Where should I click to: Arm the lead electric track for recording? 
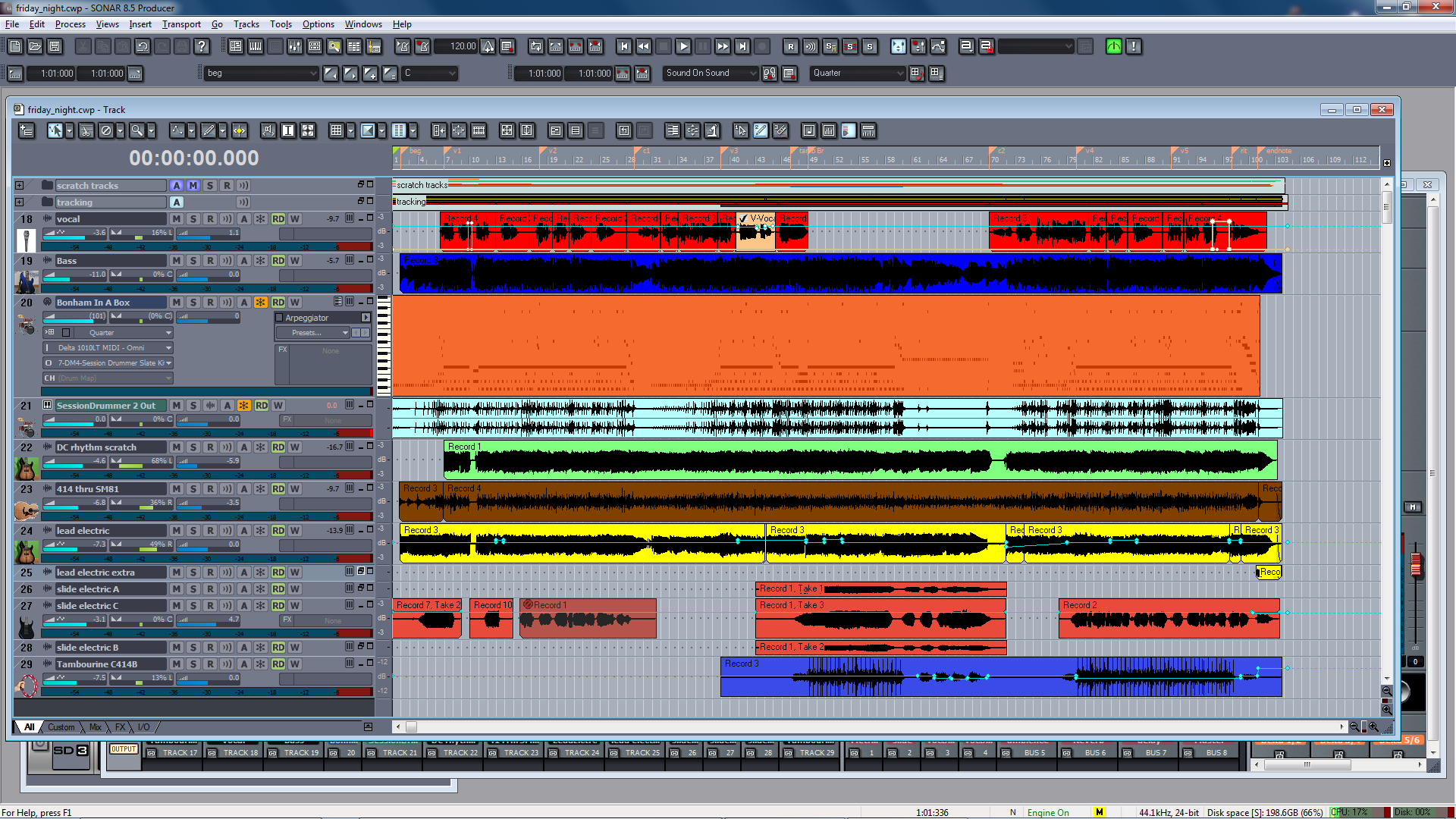[x=210, y=531]
